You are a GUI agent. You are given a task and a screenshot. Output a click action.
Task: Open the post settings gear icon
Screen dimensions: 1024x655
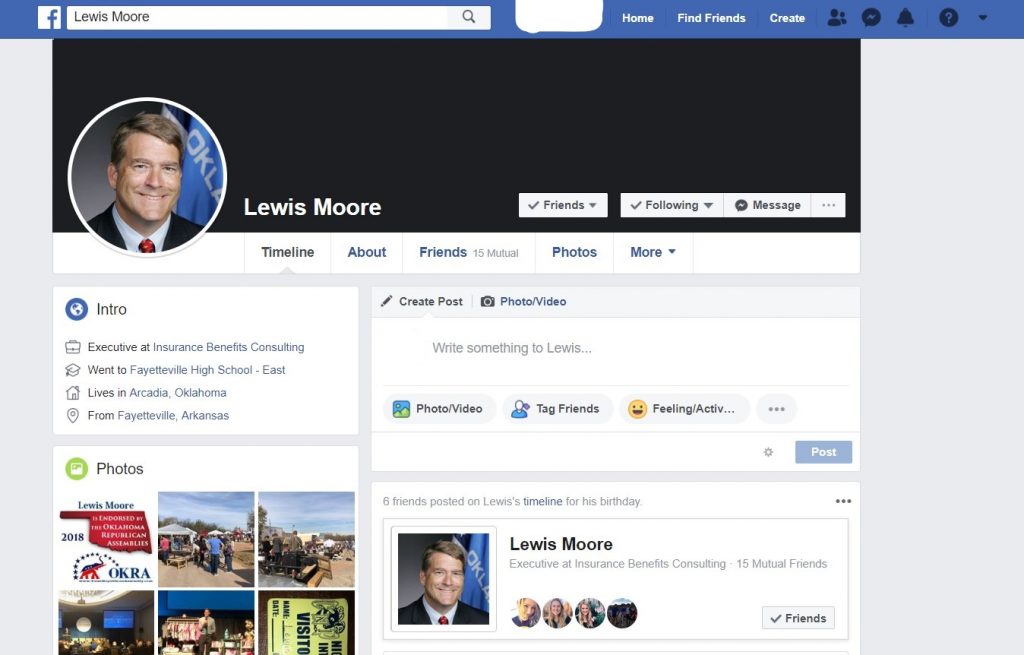click(x=768, y=452)
